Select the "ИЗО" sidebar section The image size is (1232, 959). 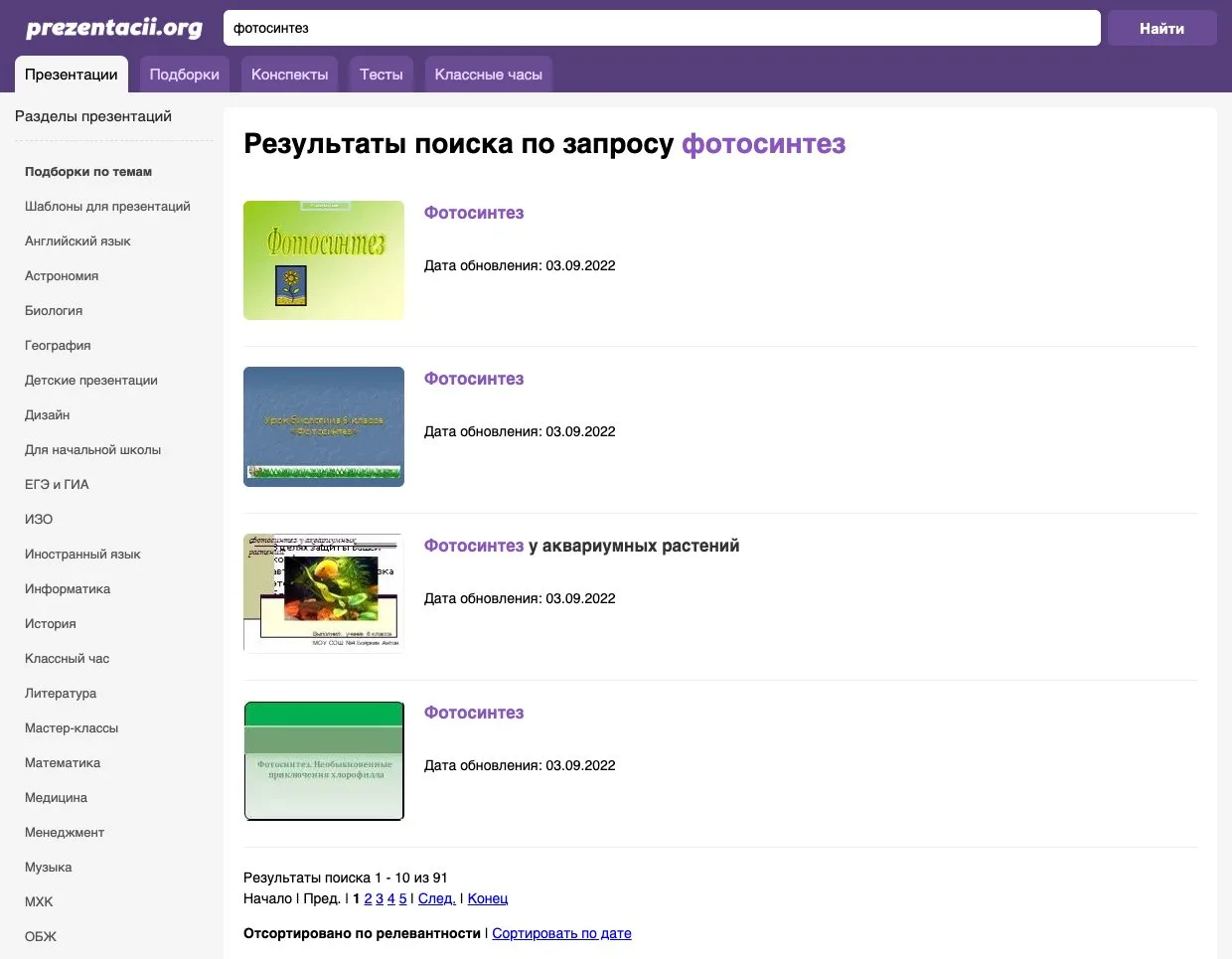39,519
